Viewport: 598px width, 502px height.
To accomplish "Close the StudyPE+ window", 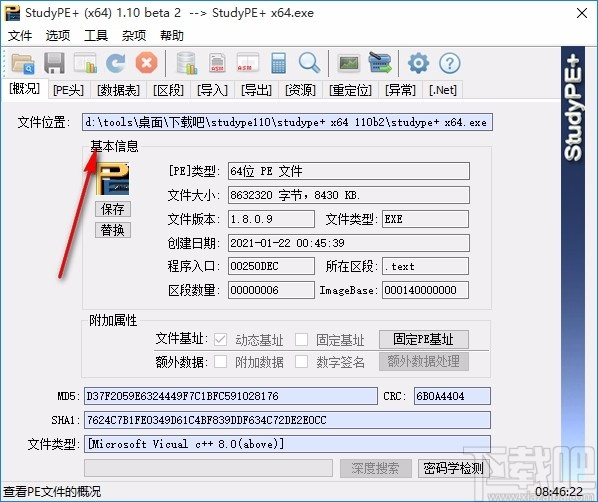I will coord(582,13).
